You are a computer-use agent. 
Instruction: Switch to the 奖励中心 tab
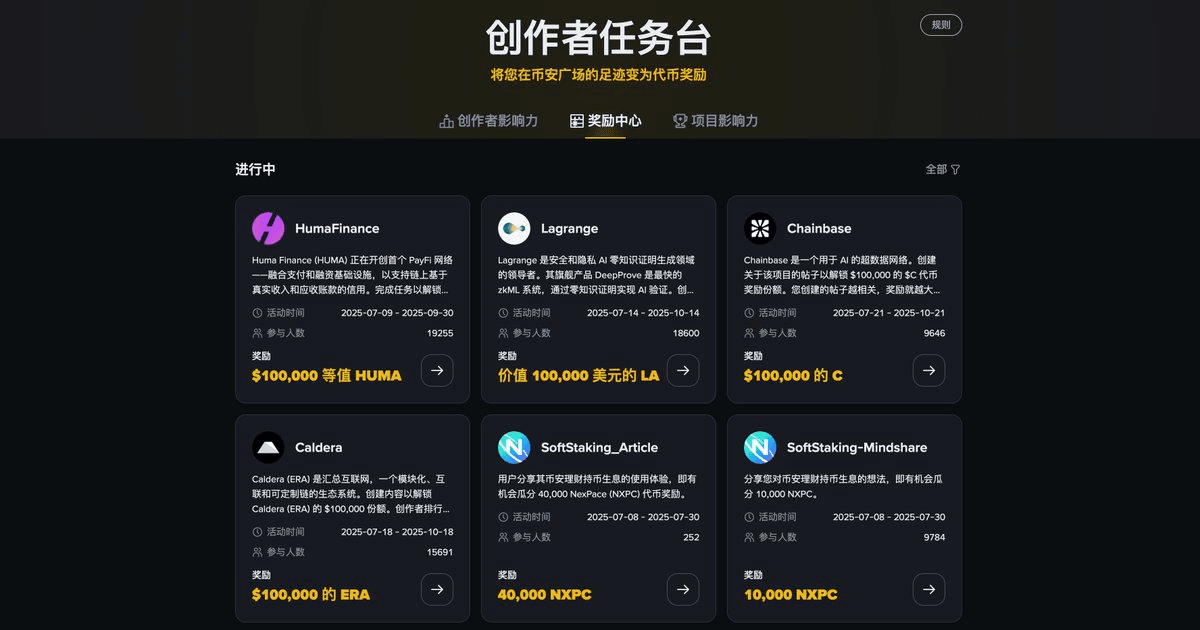(605, 121)
